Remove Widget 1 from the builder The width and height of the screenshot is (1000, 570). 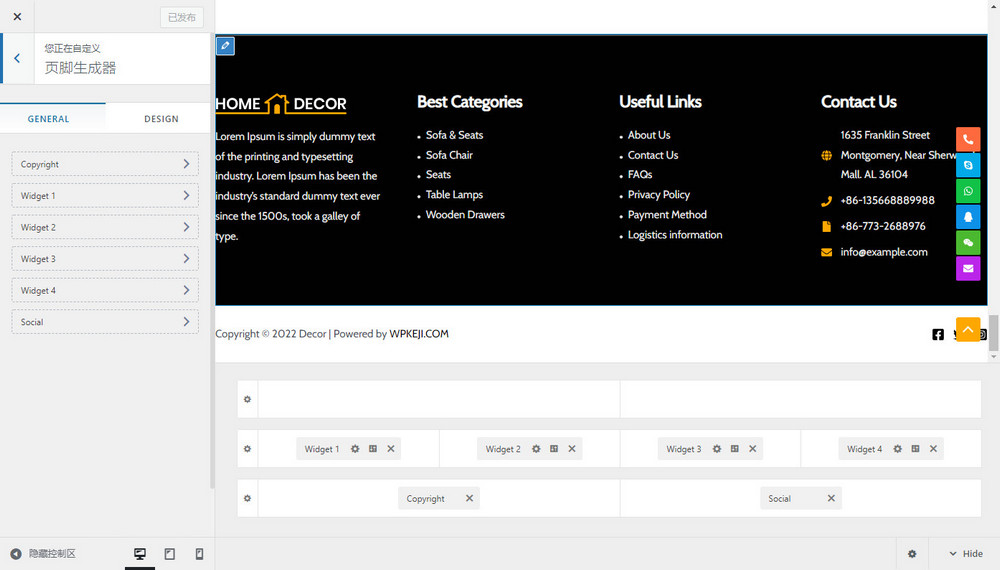[x=391, y=449]
